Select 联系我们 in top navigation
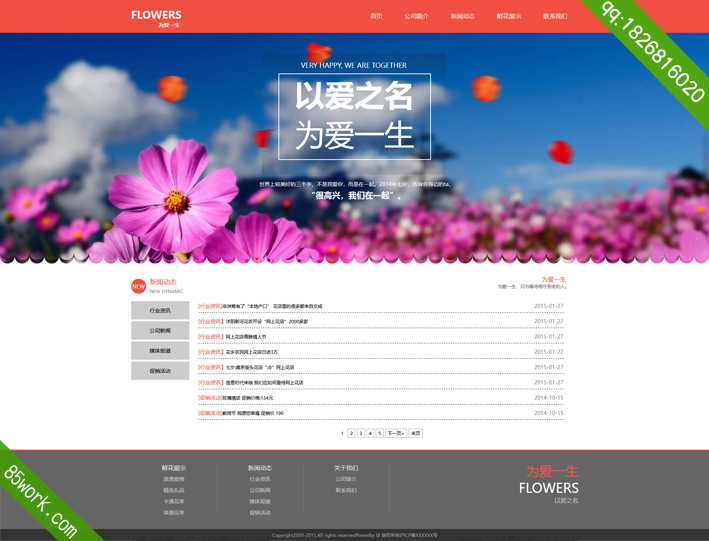 tap(555, 17)
